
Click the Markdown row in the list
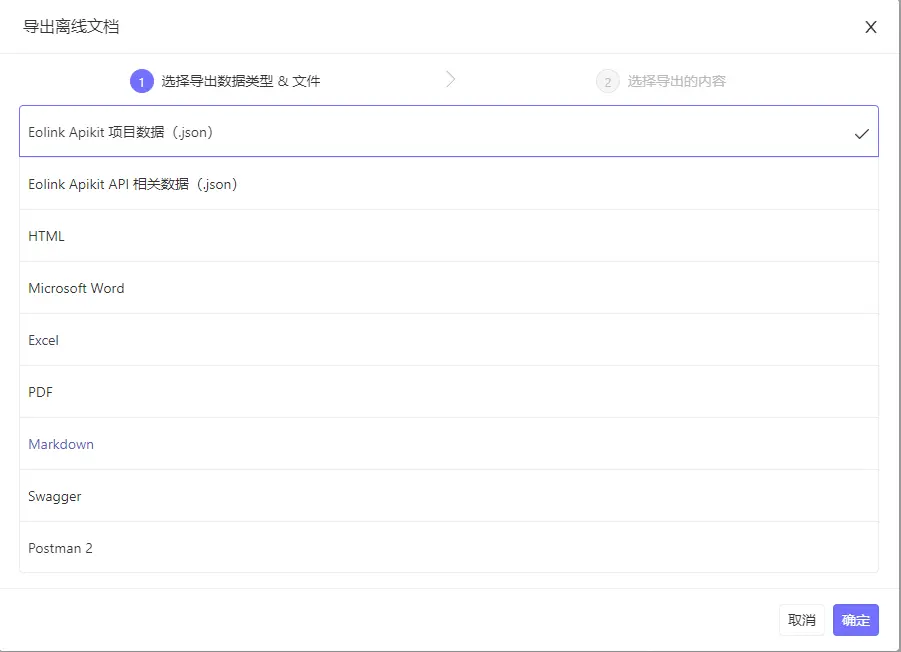(449, 444)
